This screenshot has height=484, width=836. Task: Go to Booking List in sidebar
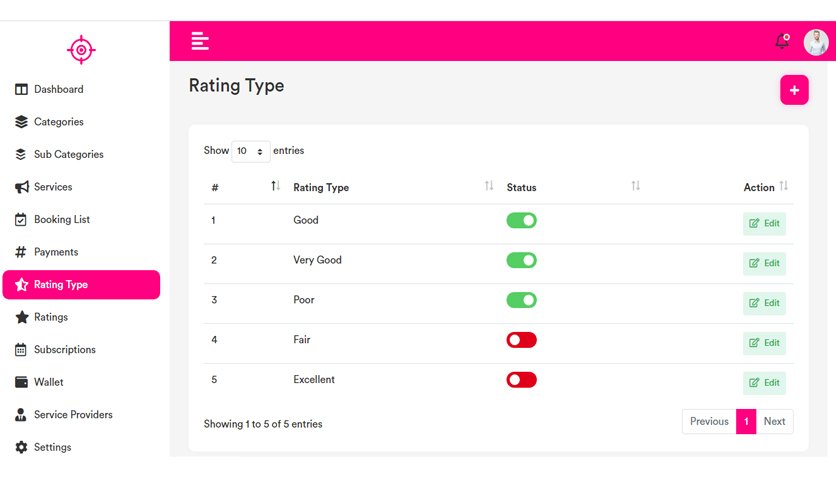[x=52, y=219]
